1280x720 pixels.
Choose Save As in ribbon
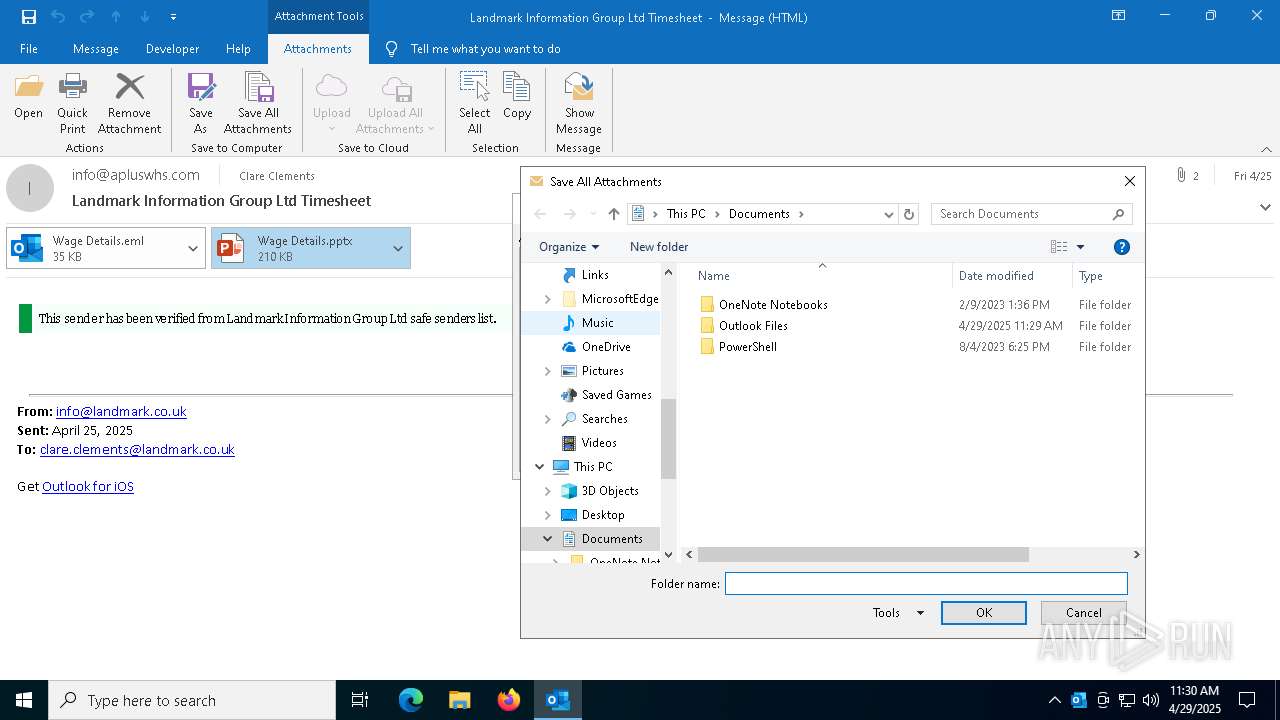pos(201,103)
